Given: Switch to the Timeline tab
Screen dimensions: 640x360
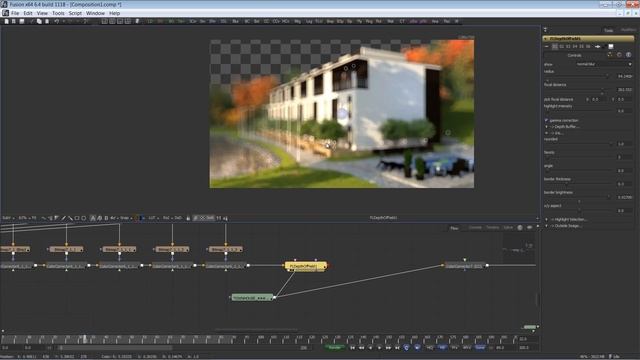Looking at the screenshot, I should coord(492,227).
